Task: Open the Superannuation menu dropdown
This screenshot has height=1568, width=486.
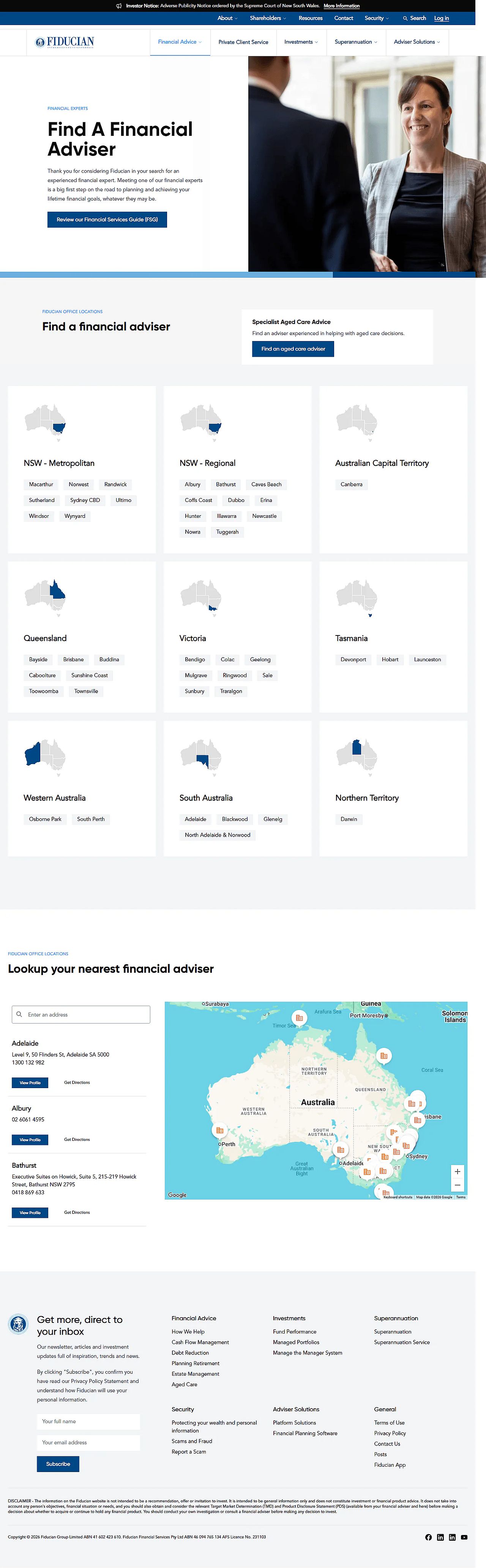Action: (x=356, y=42)
